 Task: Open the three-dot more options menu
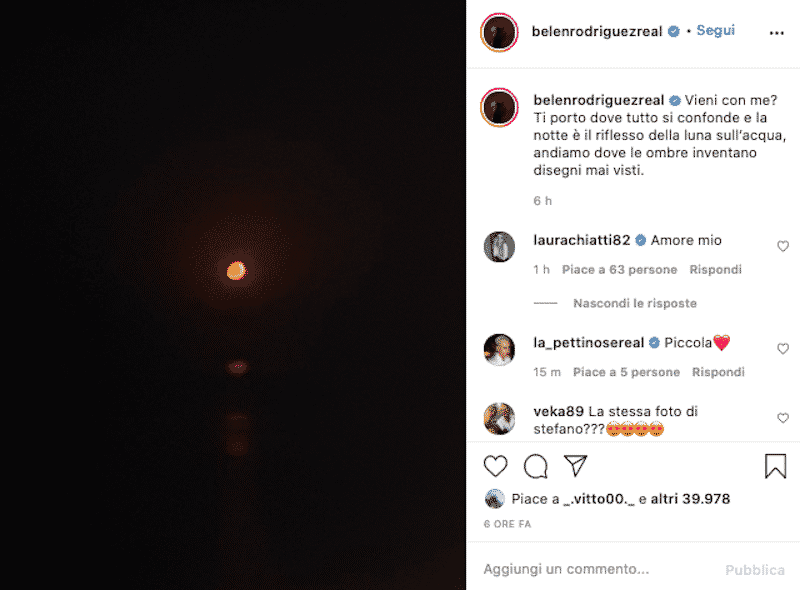coord(777,32)
